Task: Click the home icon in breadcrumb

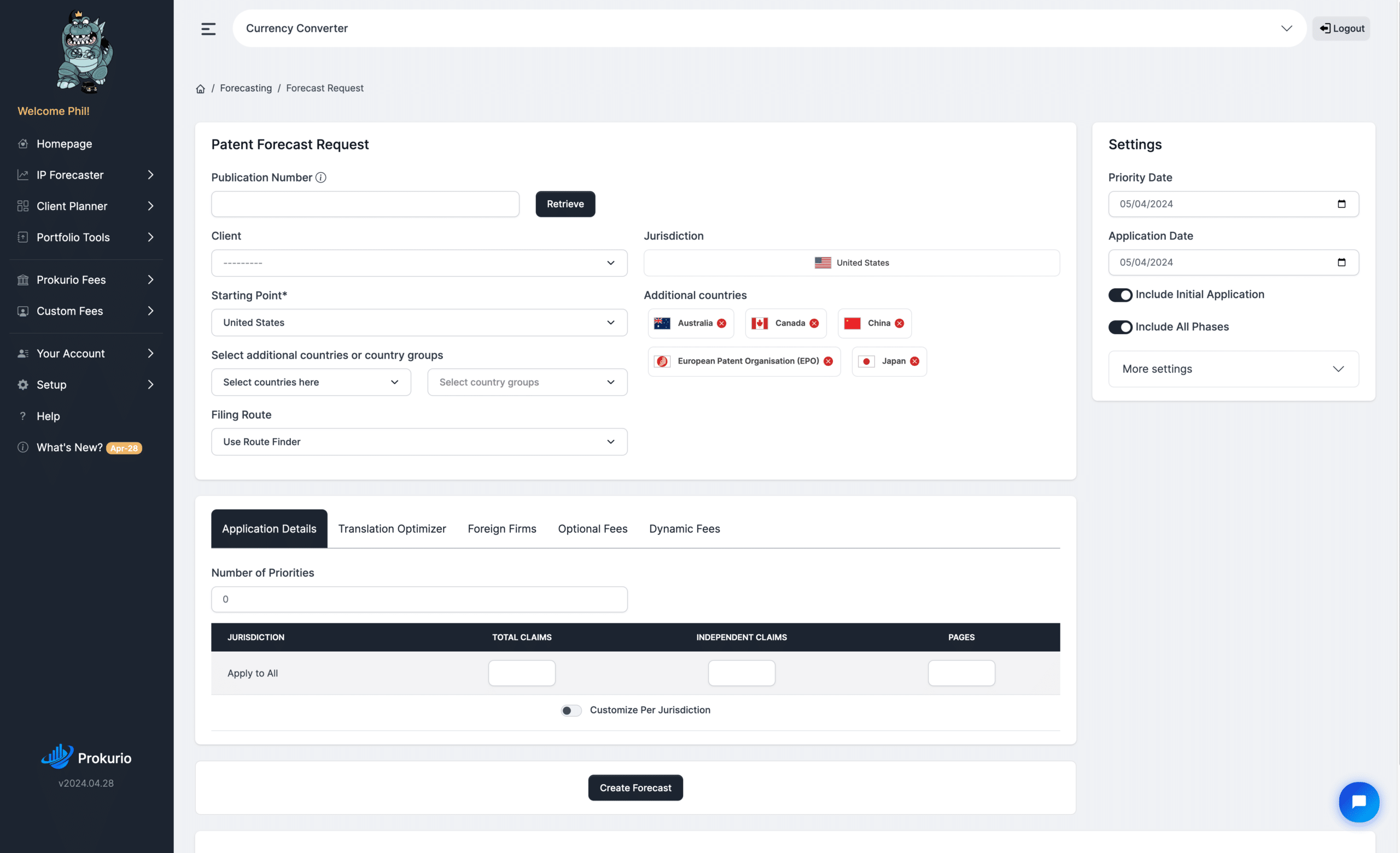Action: point(201,89)
